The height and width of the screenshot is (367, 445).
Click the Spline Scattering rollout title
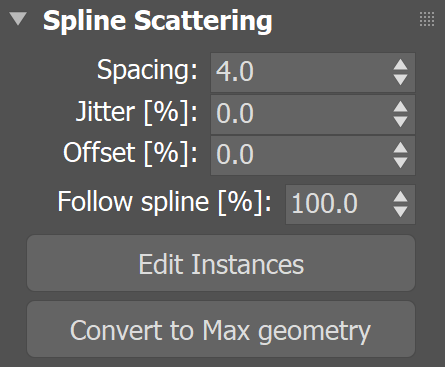point(158,21)
